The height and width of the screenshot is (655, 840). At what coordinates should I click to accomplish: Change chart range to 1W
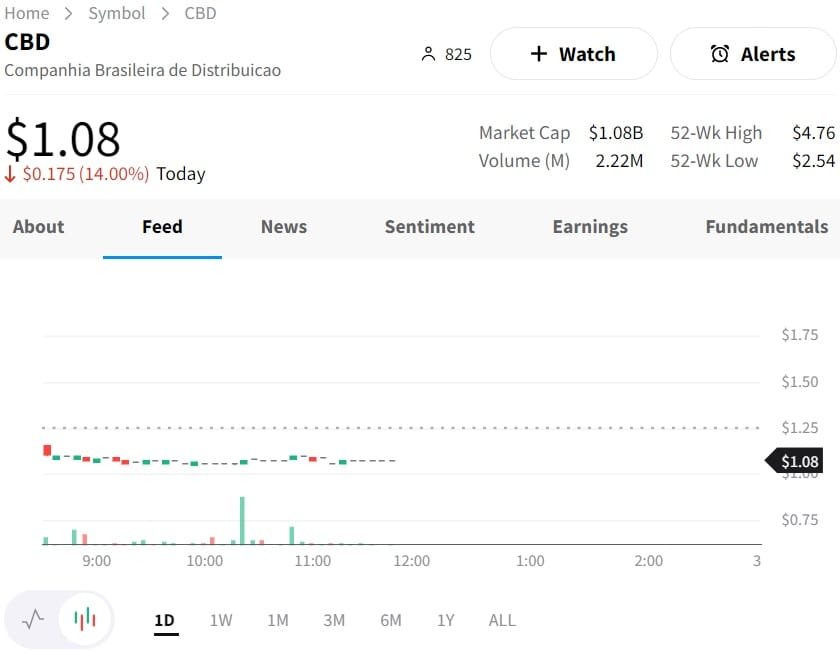(x=221, y=620)
